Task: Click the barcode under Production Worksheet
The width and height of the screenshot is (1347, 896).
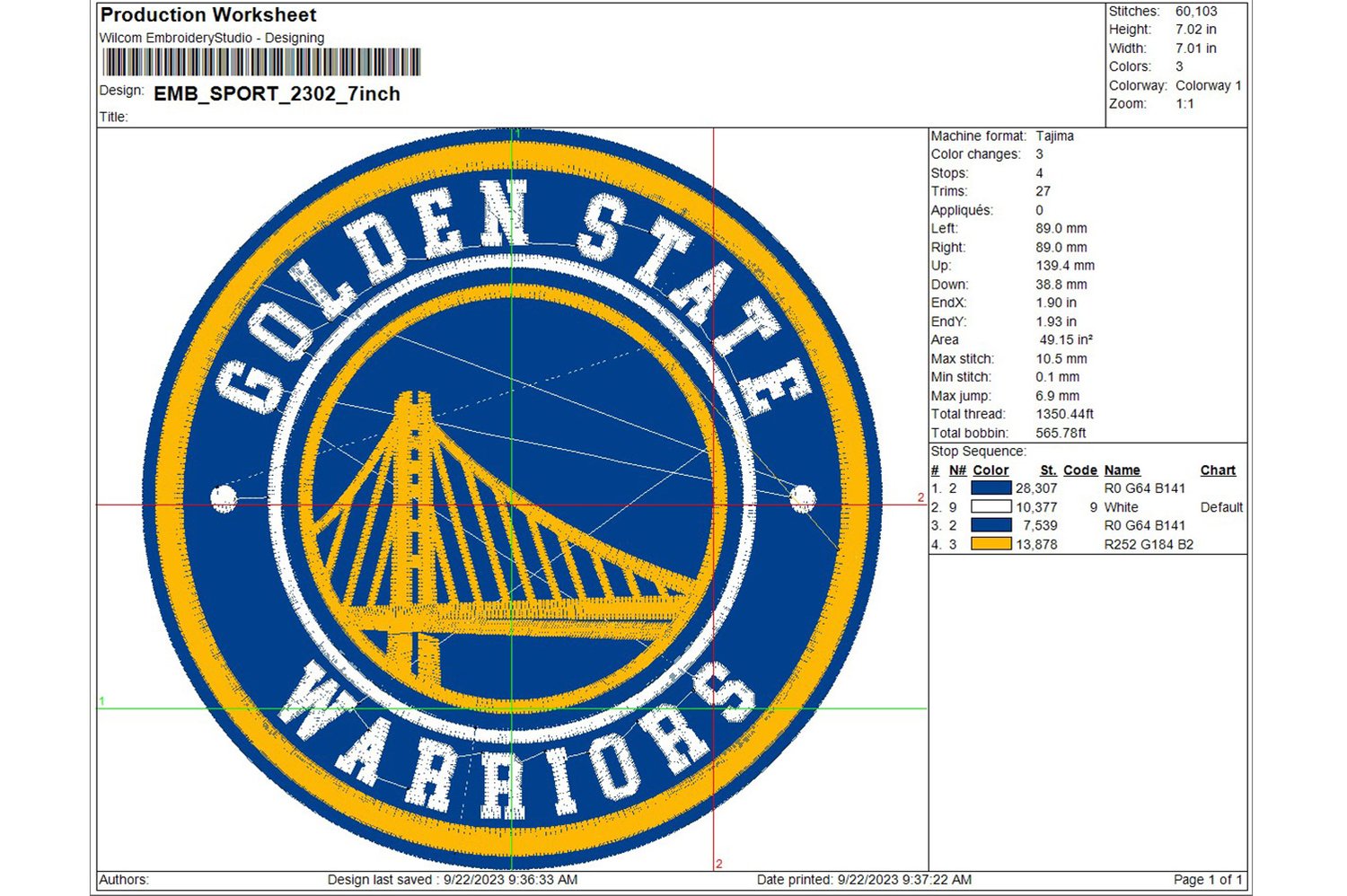Action: (261, 63)
